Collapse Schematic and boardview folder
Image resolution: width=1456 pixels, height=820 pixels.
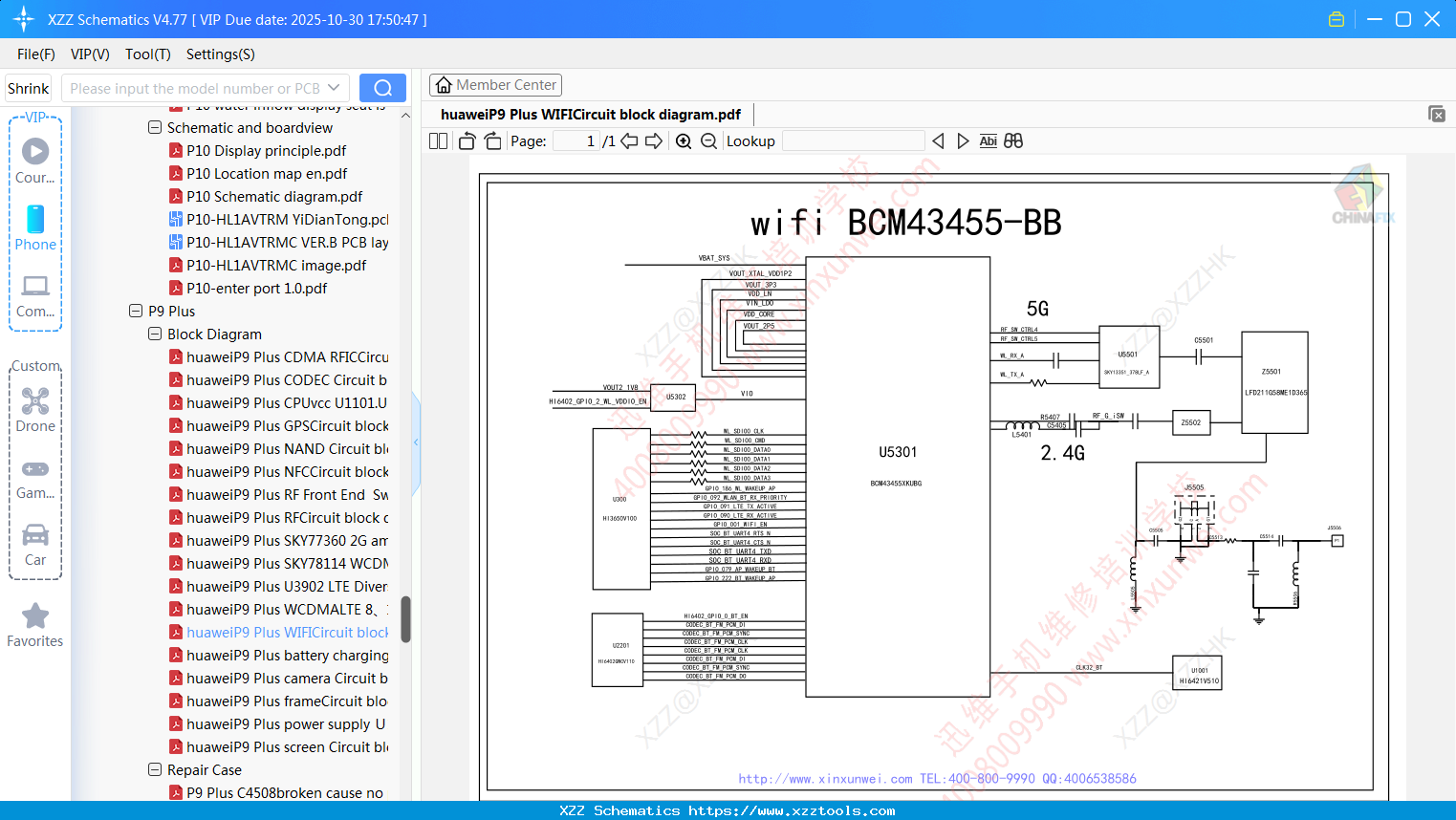pos(155,127)
